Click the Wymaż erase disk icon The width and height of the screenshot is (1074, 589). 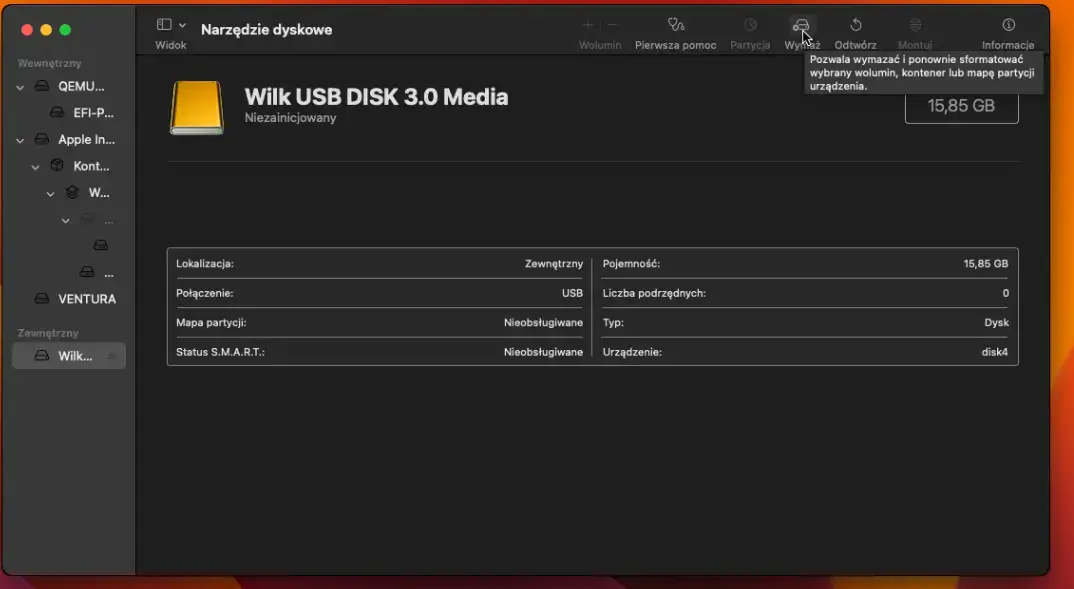(800, 25)
